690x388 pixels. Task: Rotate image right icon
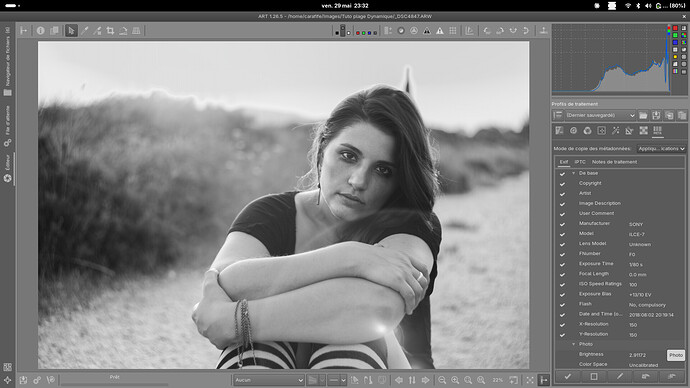coord(500,31)
